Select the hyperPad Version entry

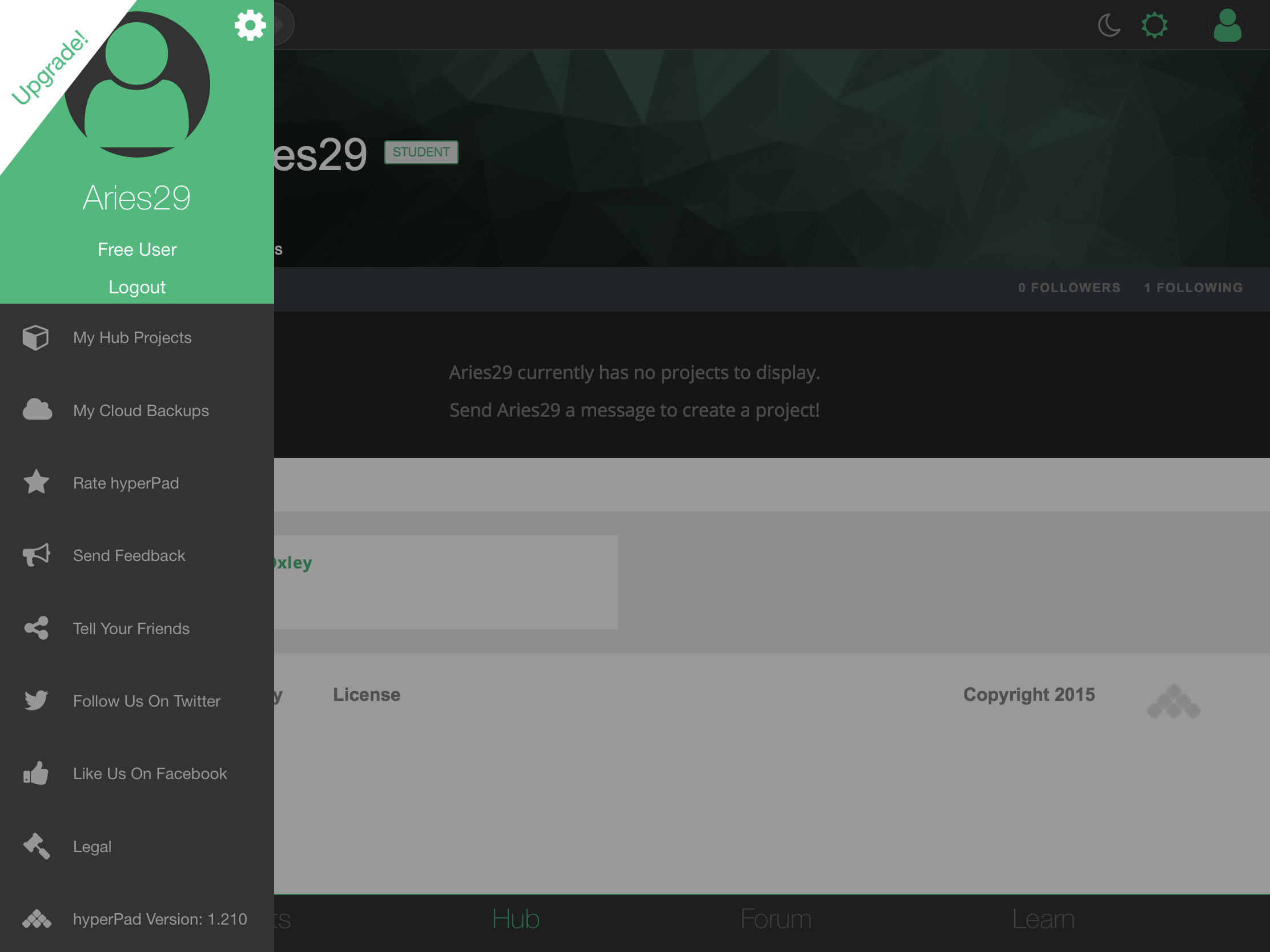[160, 918]
